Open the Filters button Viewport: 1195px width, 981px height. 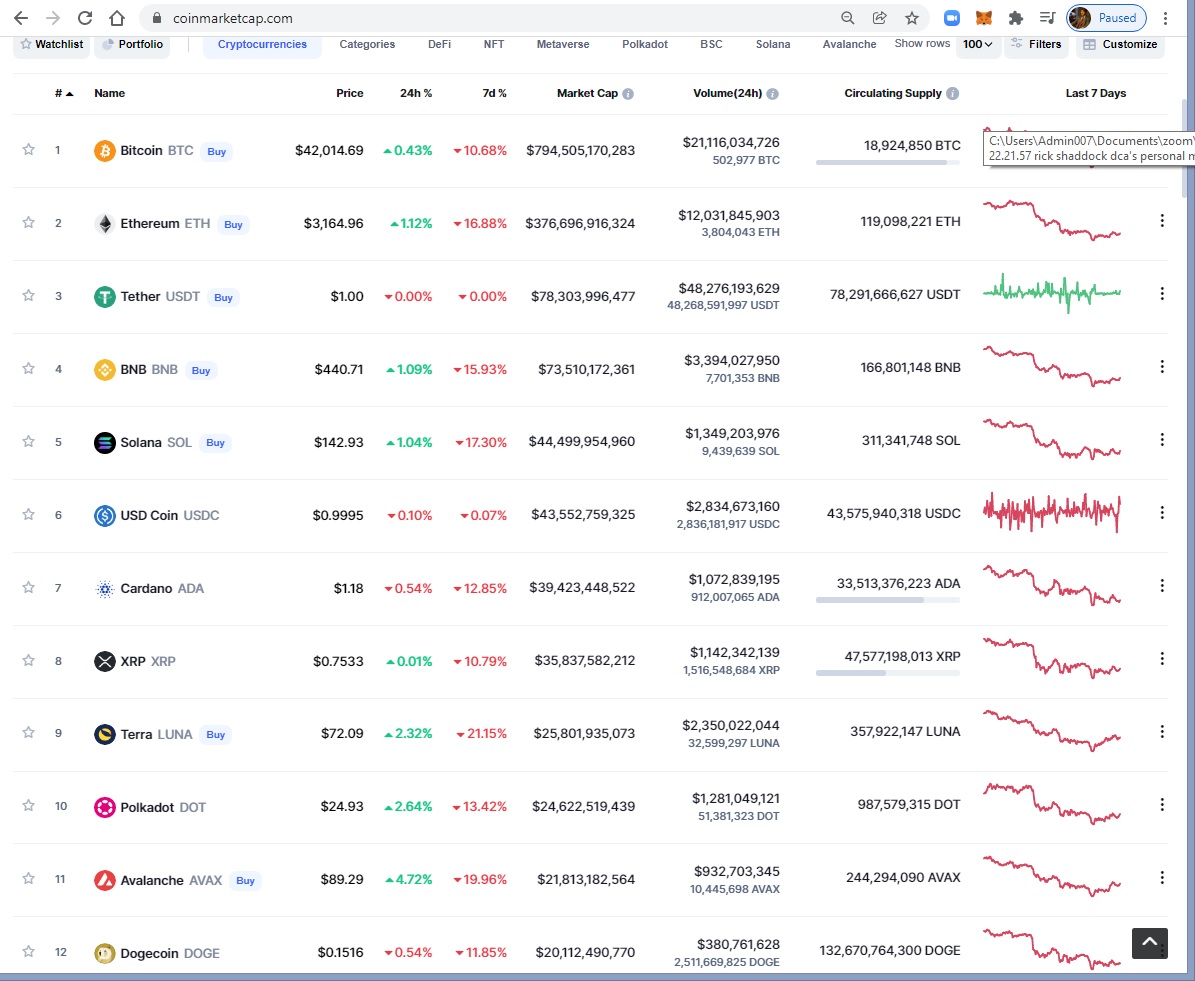(x=1036, y=44)
